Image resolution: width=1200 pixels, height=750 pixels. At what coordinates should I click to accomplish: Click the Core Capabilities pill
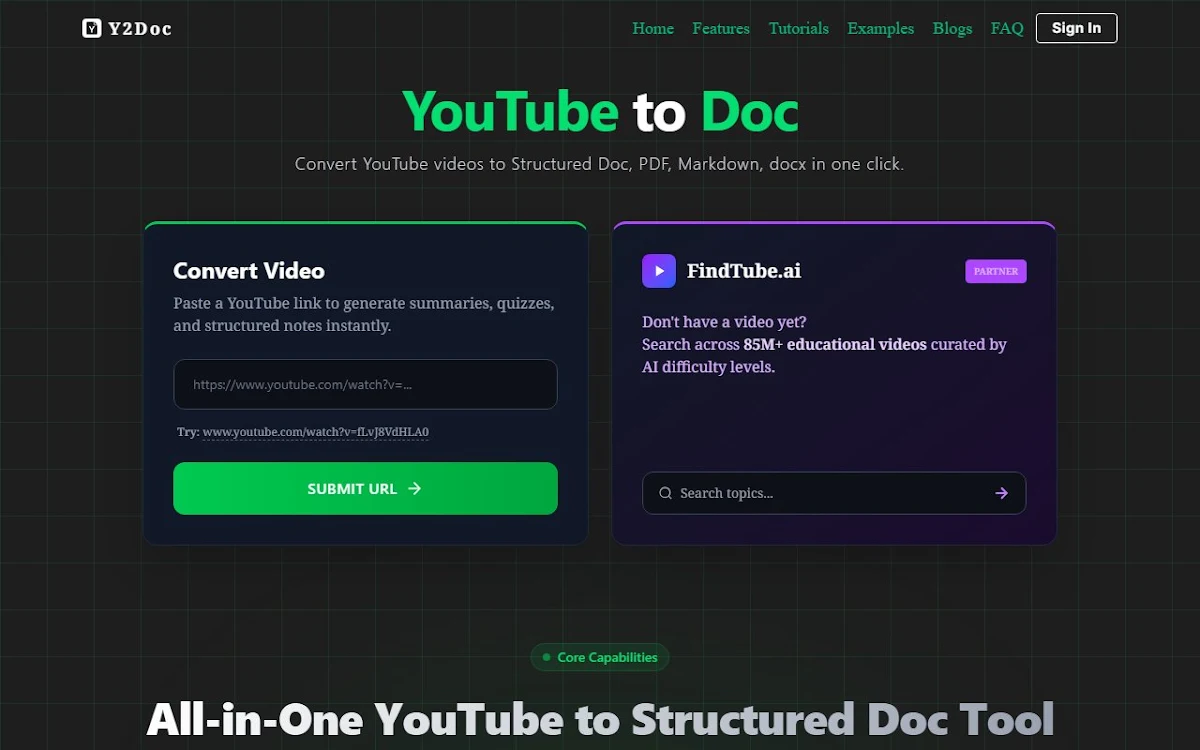tap(600, 657)
